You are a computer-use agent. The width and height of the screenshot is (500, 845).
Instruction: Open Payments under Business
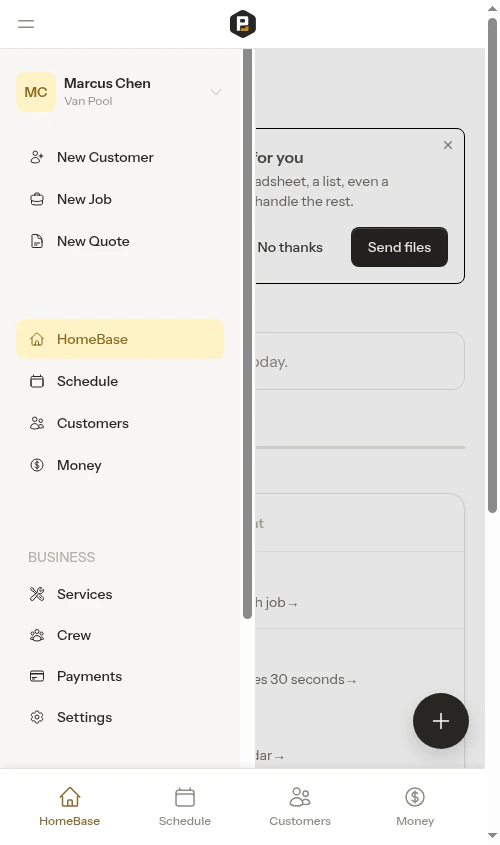click(120, 676)
